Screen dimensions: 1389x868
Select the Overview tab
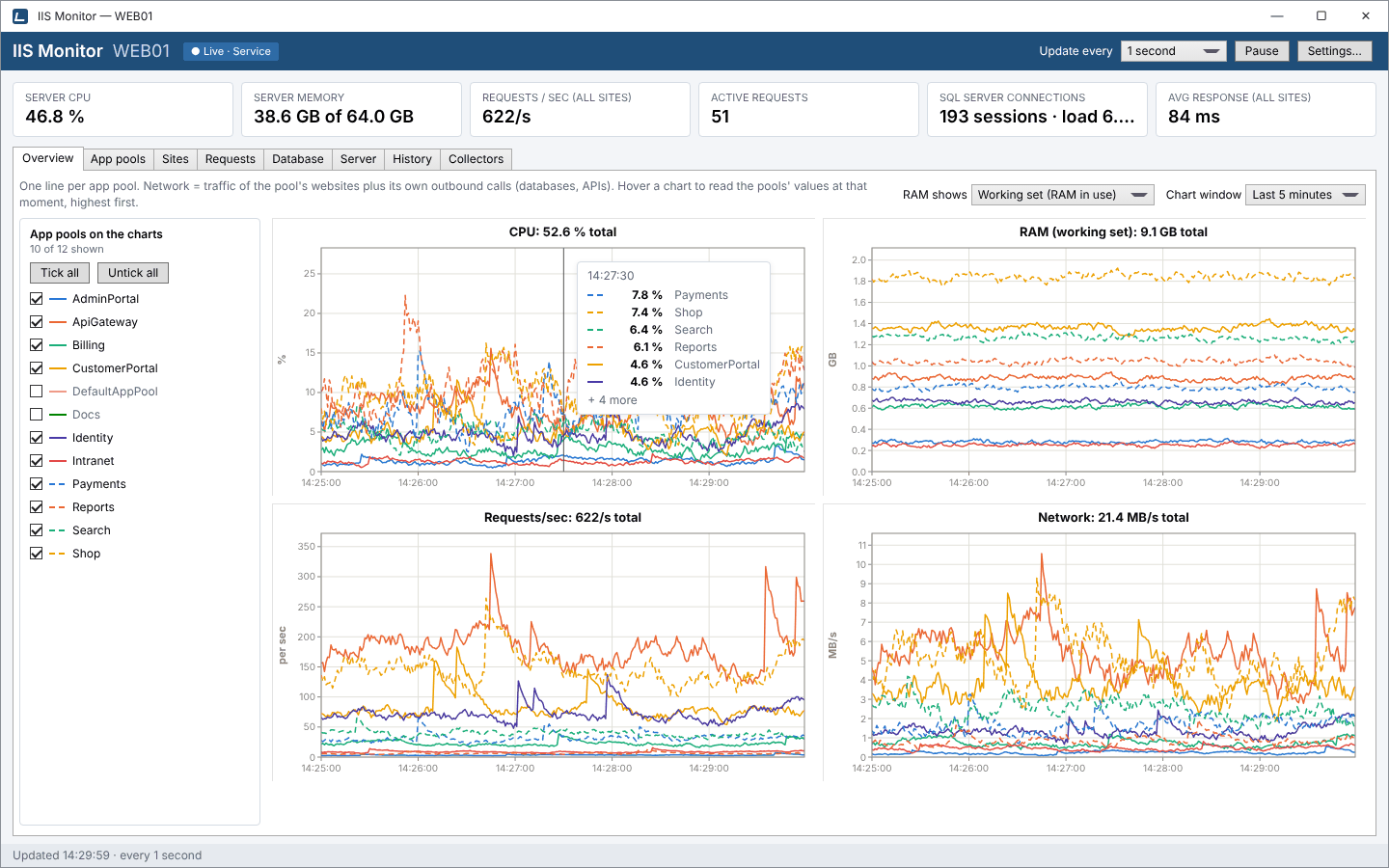[48, 158]
